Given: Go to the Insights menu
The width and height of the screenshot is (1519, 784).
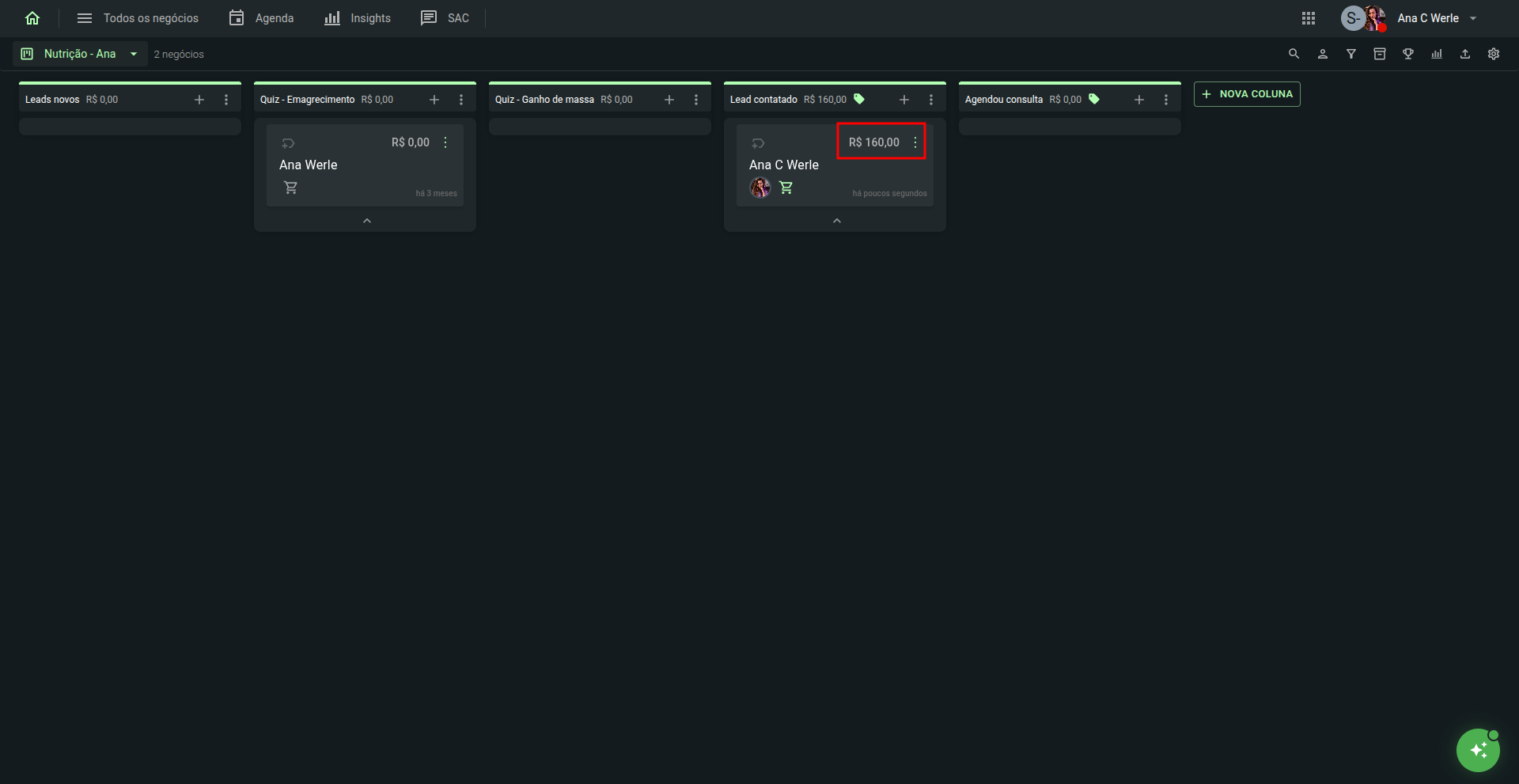Looking at the screenshot, I should tap(358, 18).
